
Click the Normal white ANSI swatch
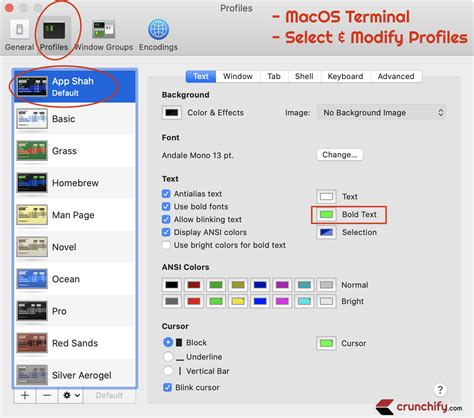coord(326,285)
